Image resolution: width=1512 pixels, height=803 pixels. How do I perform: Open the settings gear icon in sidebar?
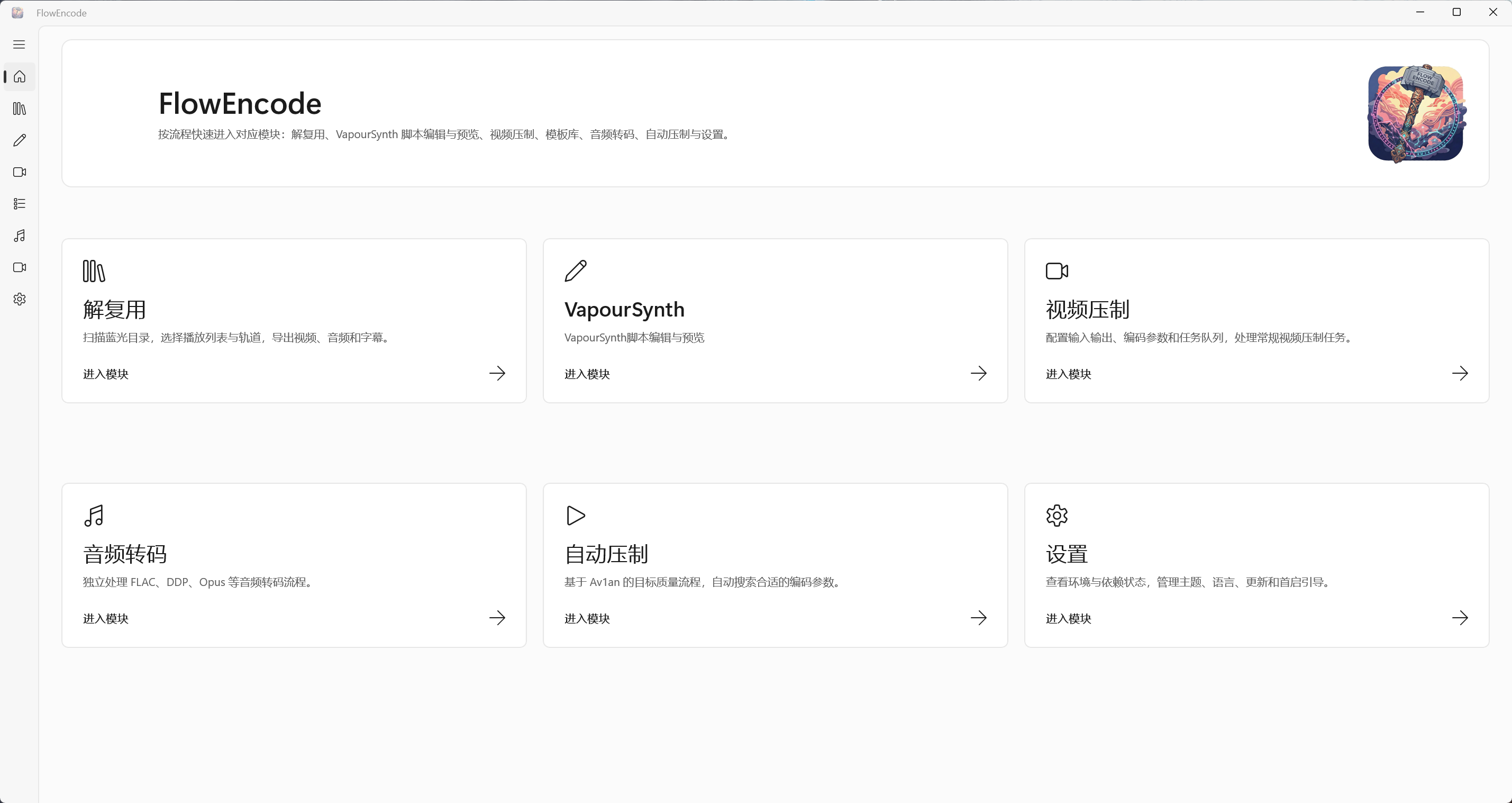pyautogui.click(x=20, y=299)
